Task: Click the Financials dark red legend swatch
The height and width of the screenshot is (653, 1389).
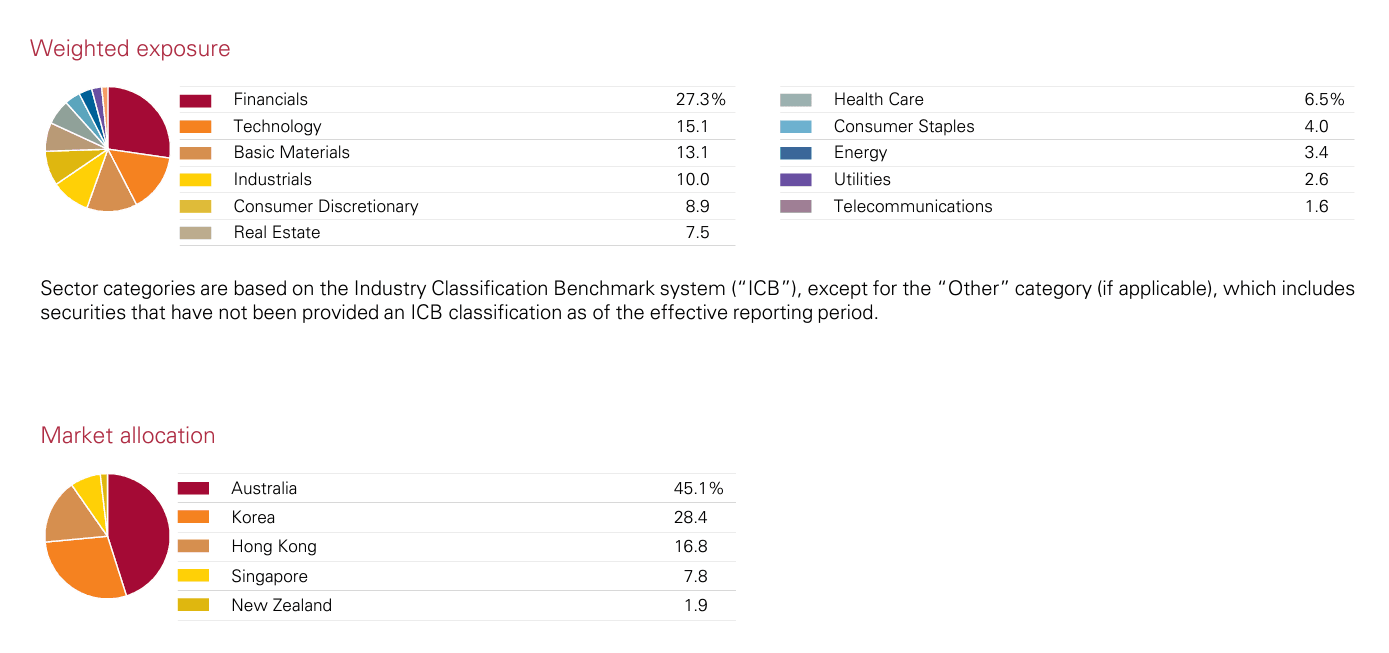Action: pyautogui.click(x=195, y=100)
